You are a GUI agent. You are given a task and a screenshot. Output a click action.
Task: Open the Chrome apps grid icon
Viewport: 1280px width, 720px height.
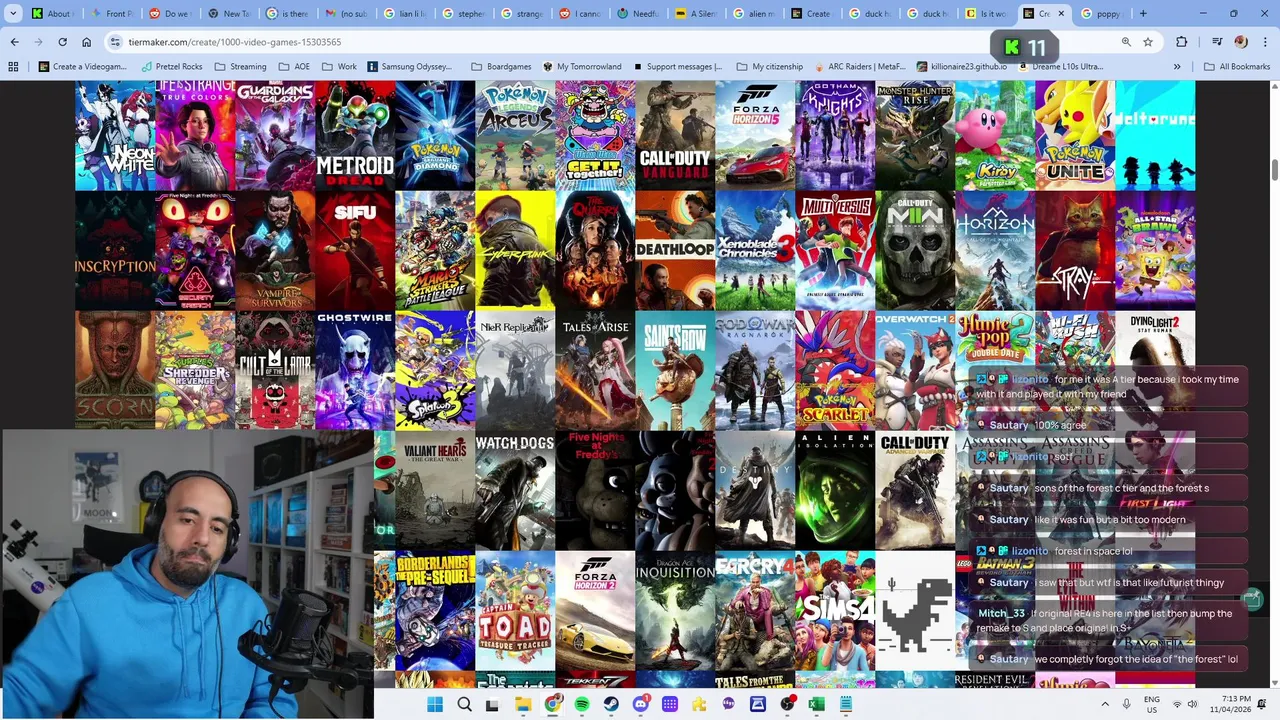point(13,67)
